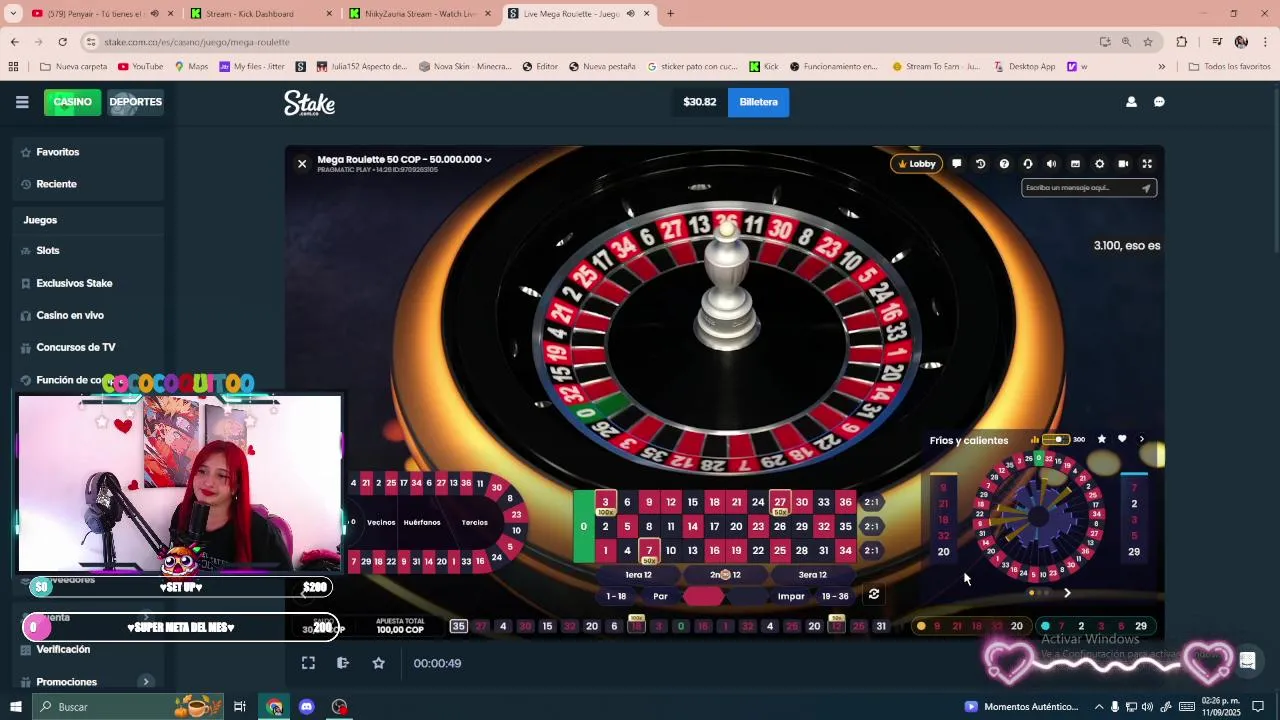Viewport: 1280px width, 720px height.
Task: Advance Fríos y calientes carousel arrow
Action: 1067,593
